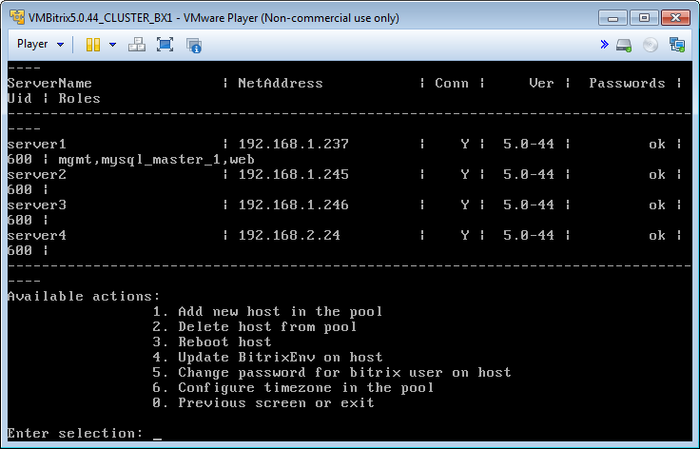This screenshot has width=700, height=449.
Task: Enter full screen mode
Action: click(x=165, y=45)
